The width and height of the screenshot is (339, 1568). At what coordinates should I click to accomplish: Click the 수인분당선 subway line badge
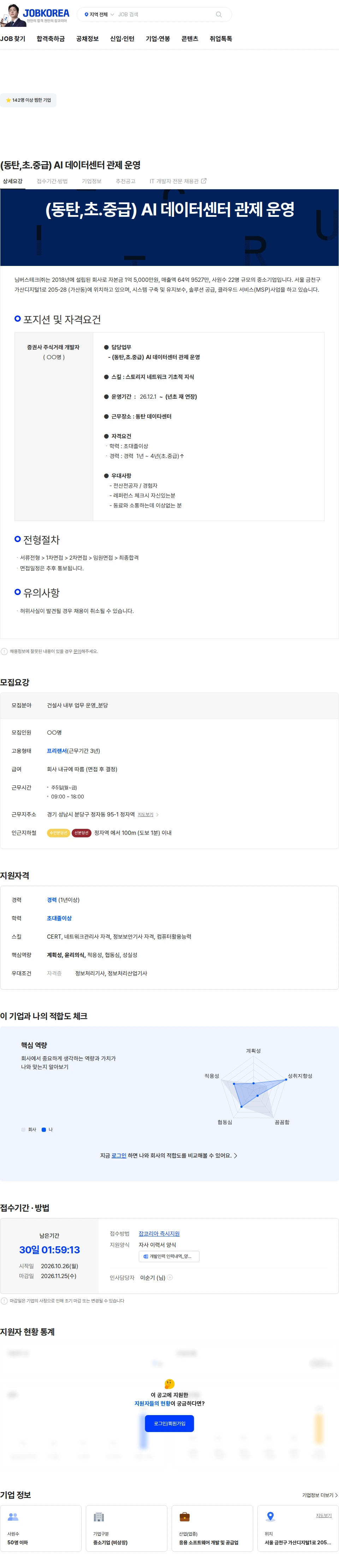(x=58, y=833)
